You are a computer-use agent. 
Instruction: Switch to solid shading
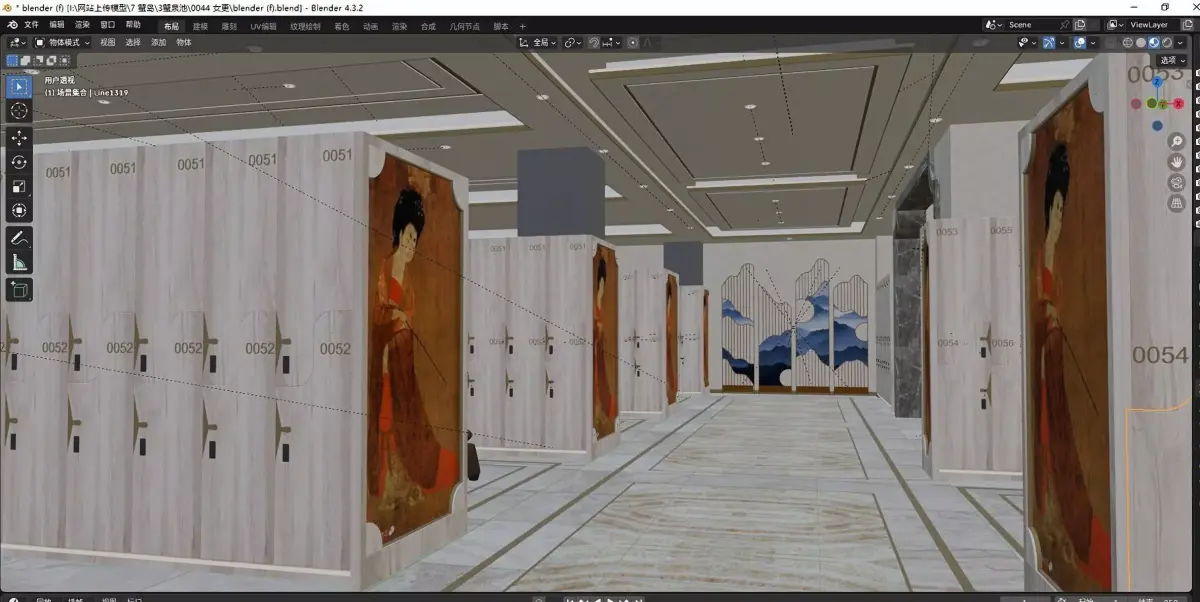click(1141, 43)
